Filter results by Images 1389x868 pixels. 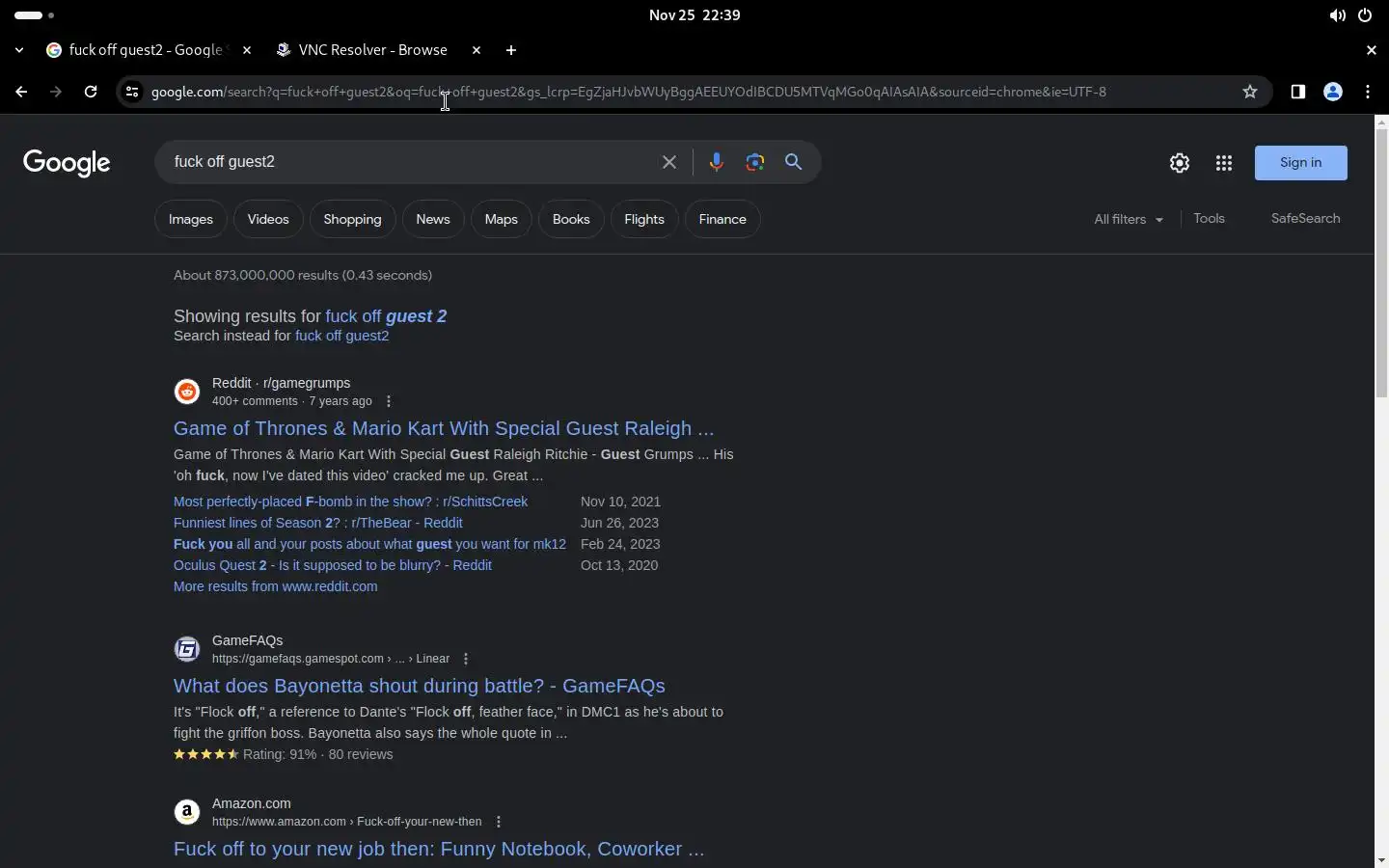pyautogui.click(x=191, y=220)
